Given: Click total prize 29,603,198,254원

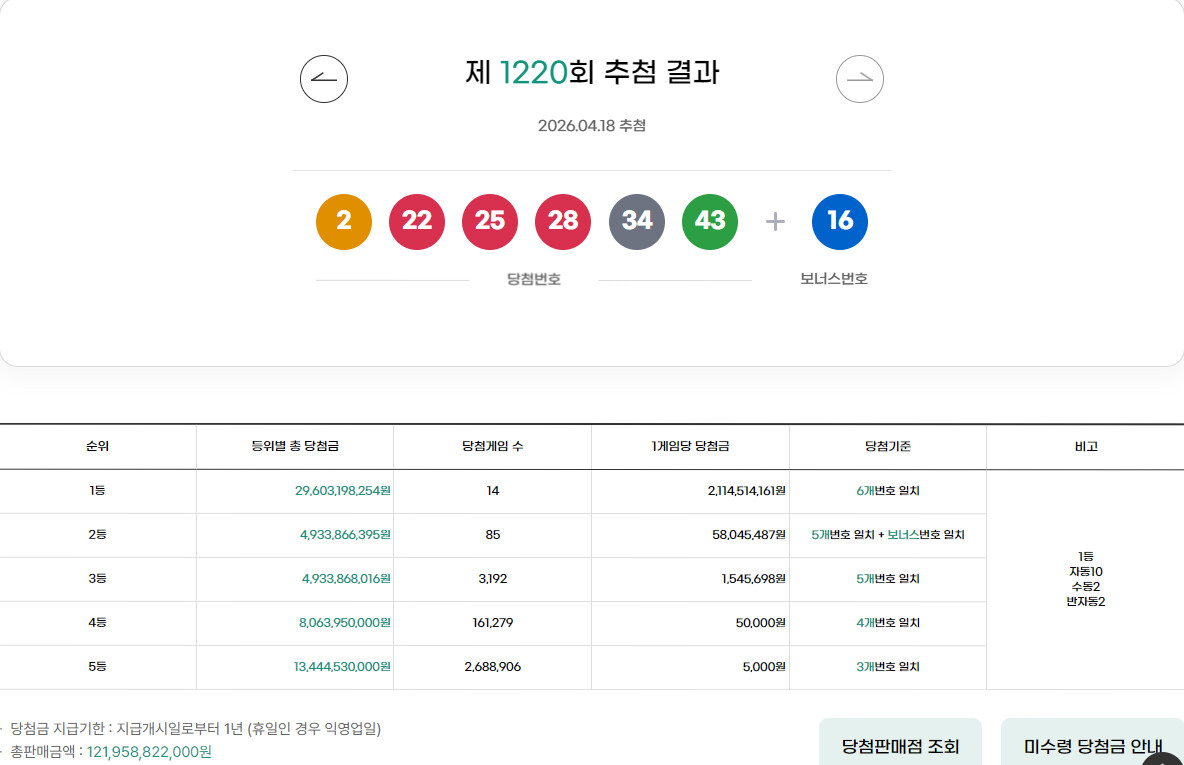Looking at the screenshot, I should 343,491.
